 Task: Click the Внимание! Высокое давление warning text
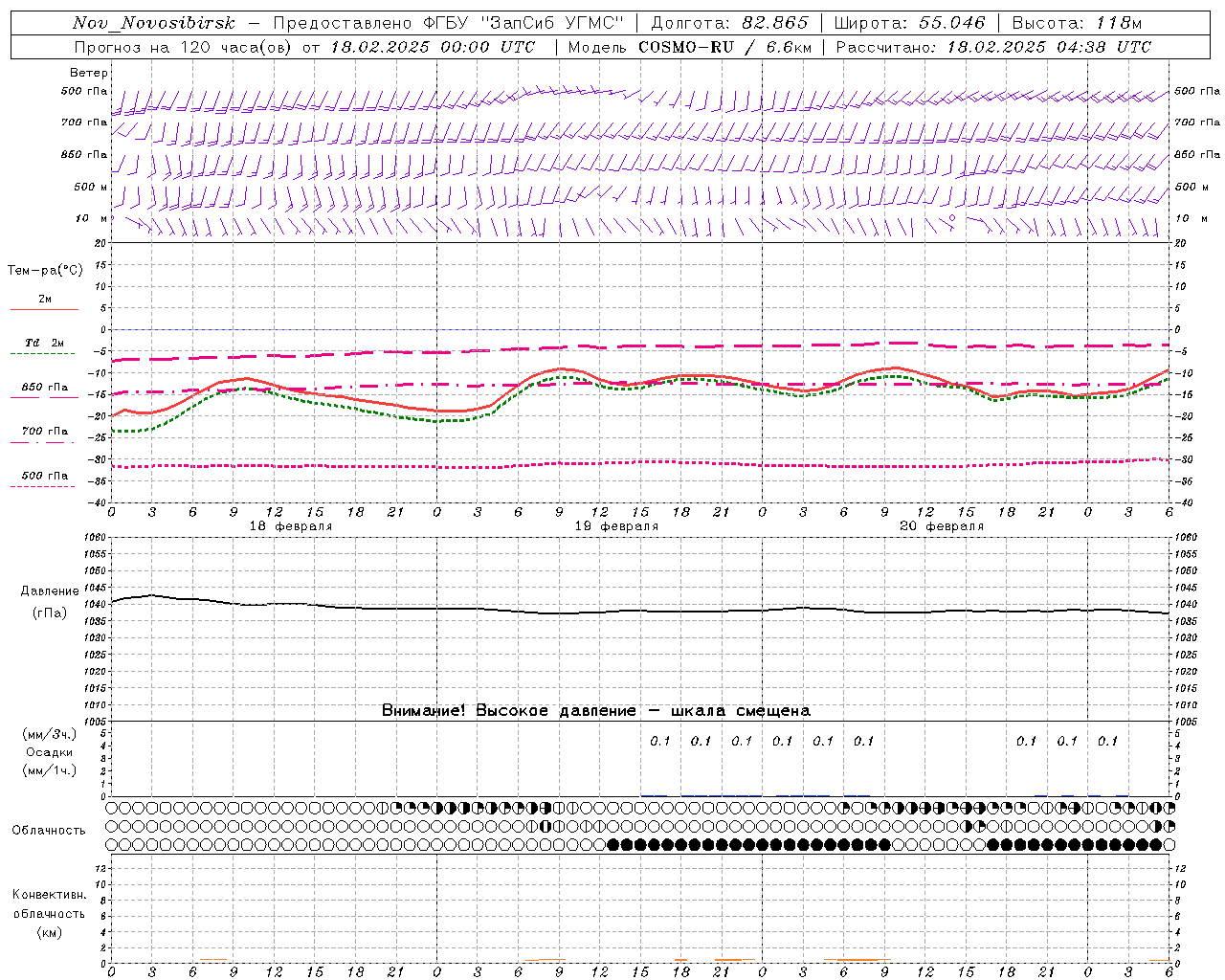click(x=596, y=710)
